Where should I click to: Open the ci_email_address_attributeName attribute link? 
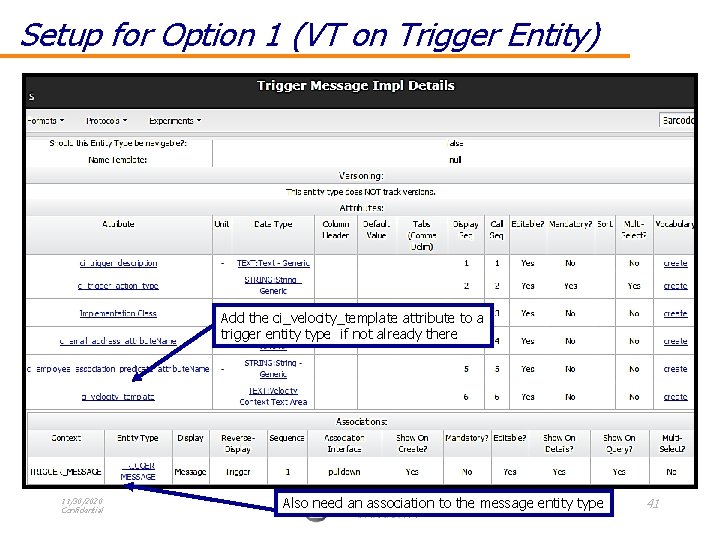[118, 341]
